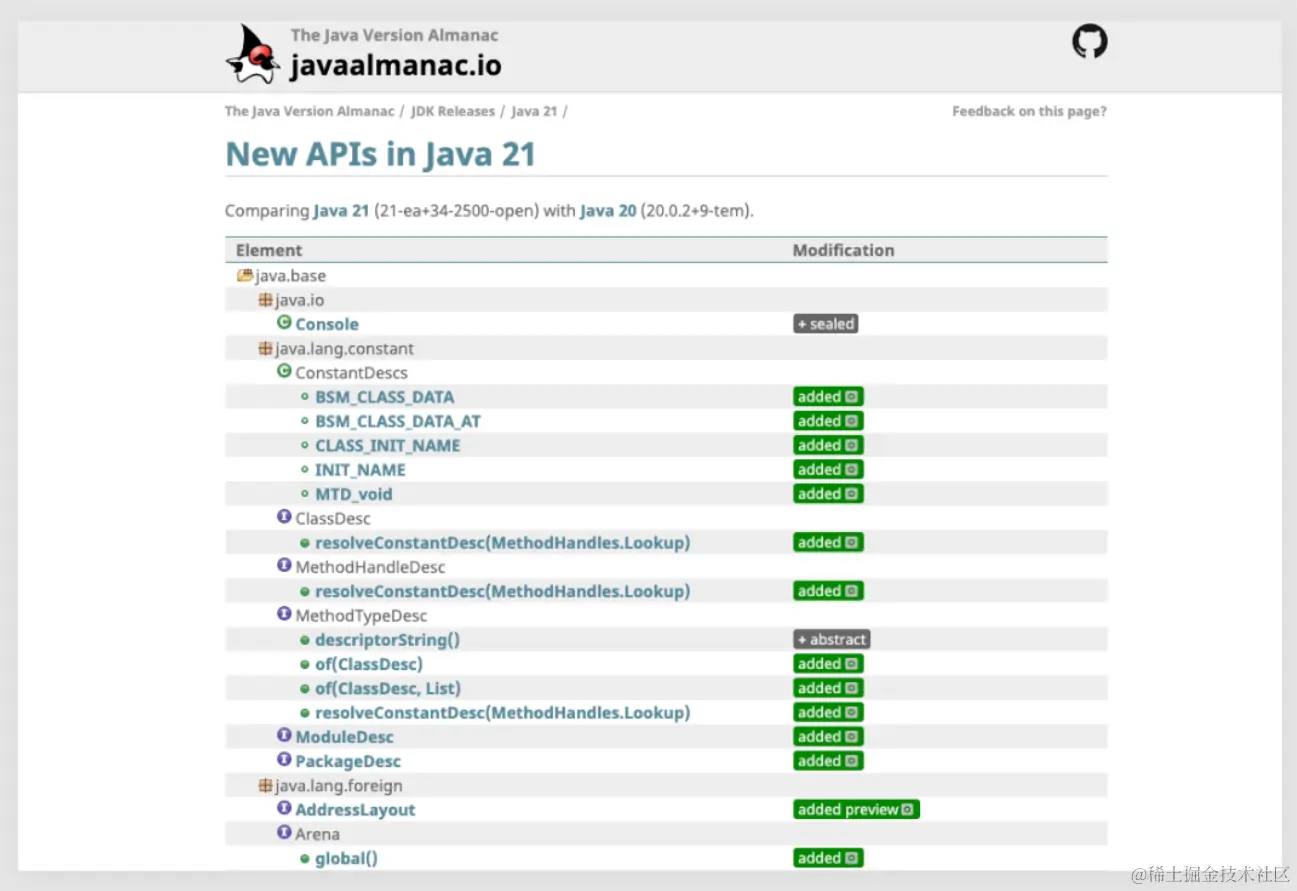
Task: Open resolveConstantDesc link under ClassDesc
Action: coord(503,543)
